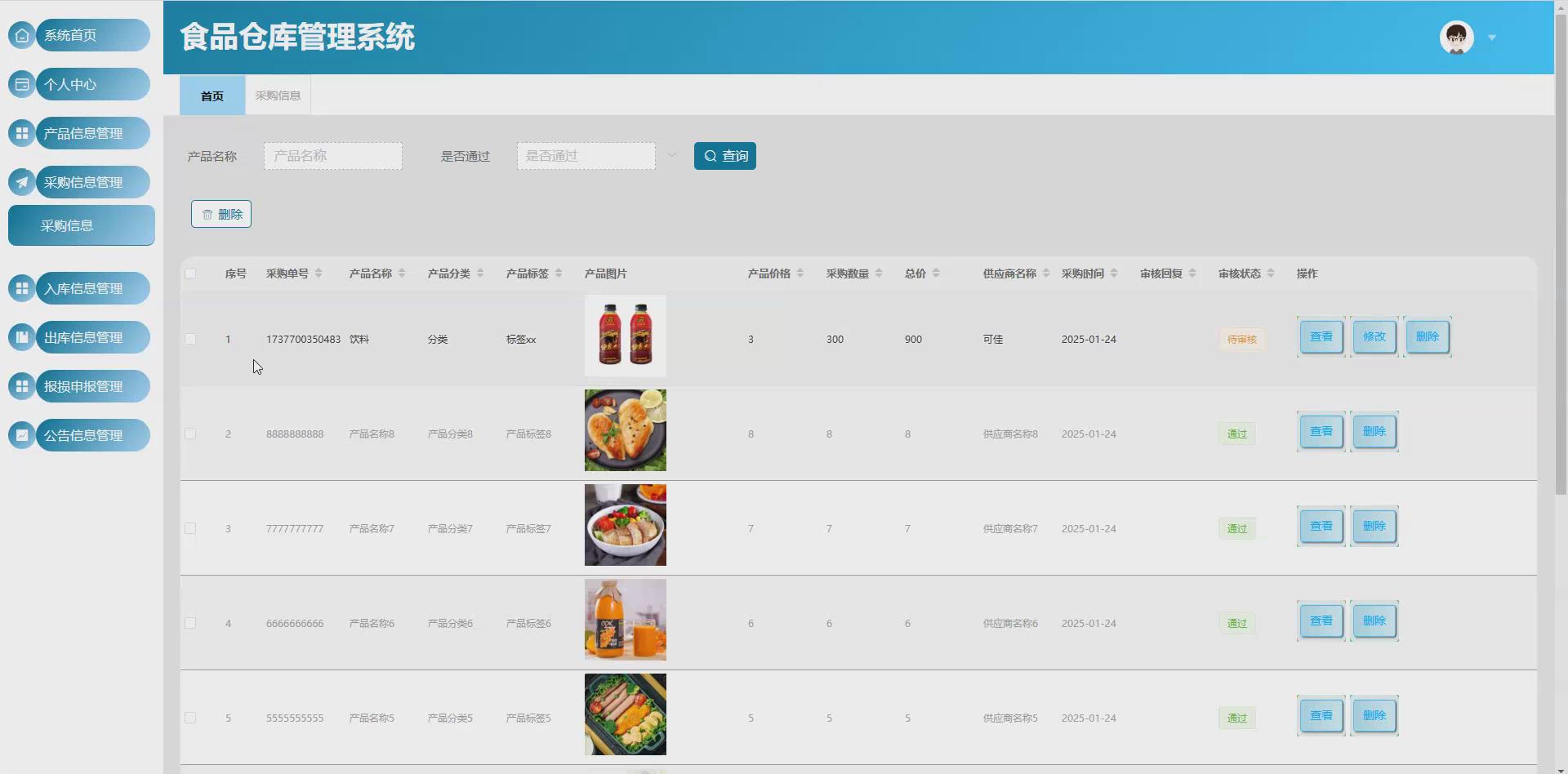
Task: Sort table by 产品分类 column arrows
Action: pos(480,274)
